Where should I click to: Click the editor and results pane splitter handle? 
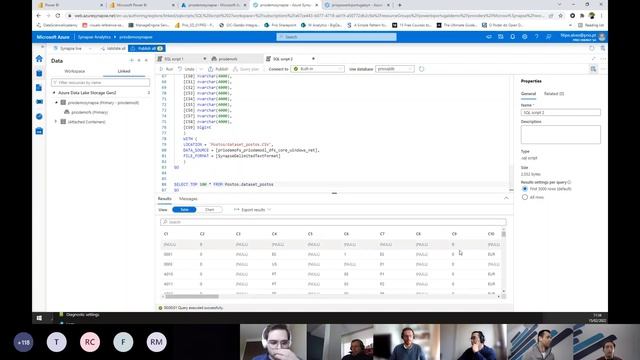click(x=334, y=193)
